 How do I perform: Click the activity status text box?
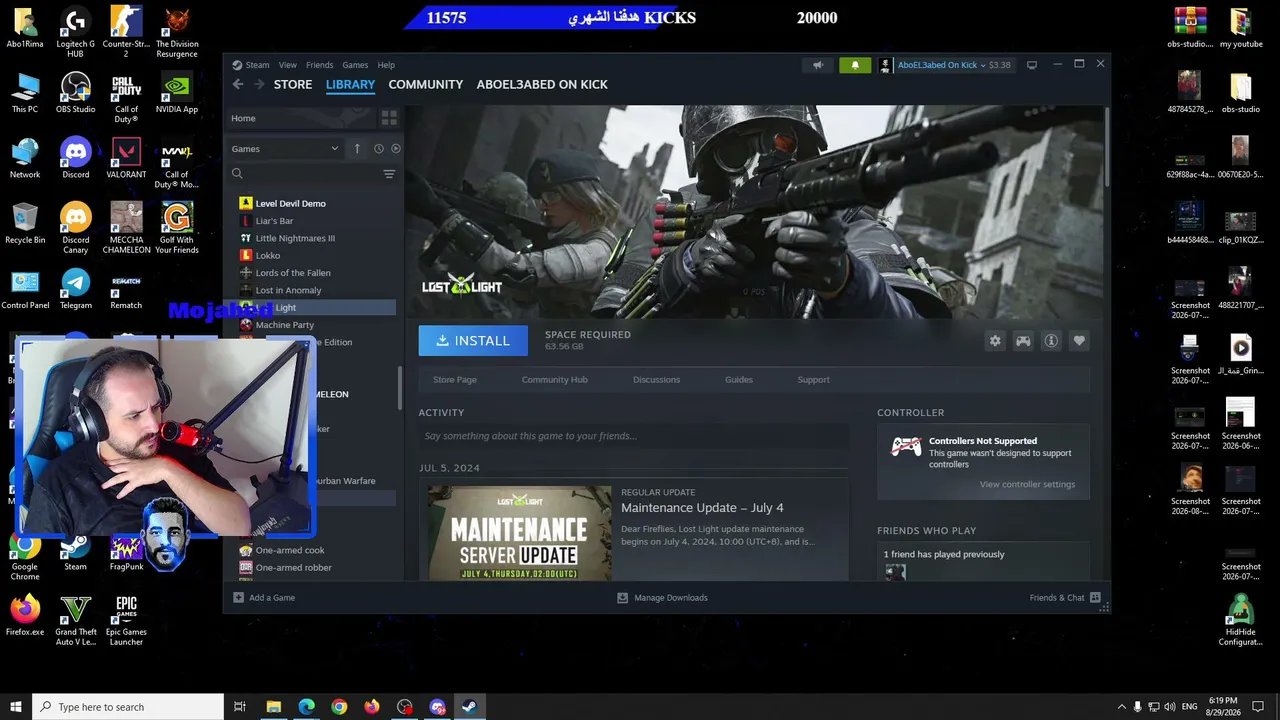point(633,436)
